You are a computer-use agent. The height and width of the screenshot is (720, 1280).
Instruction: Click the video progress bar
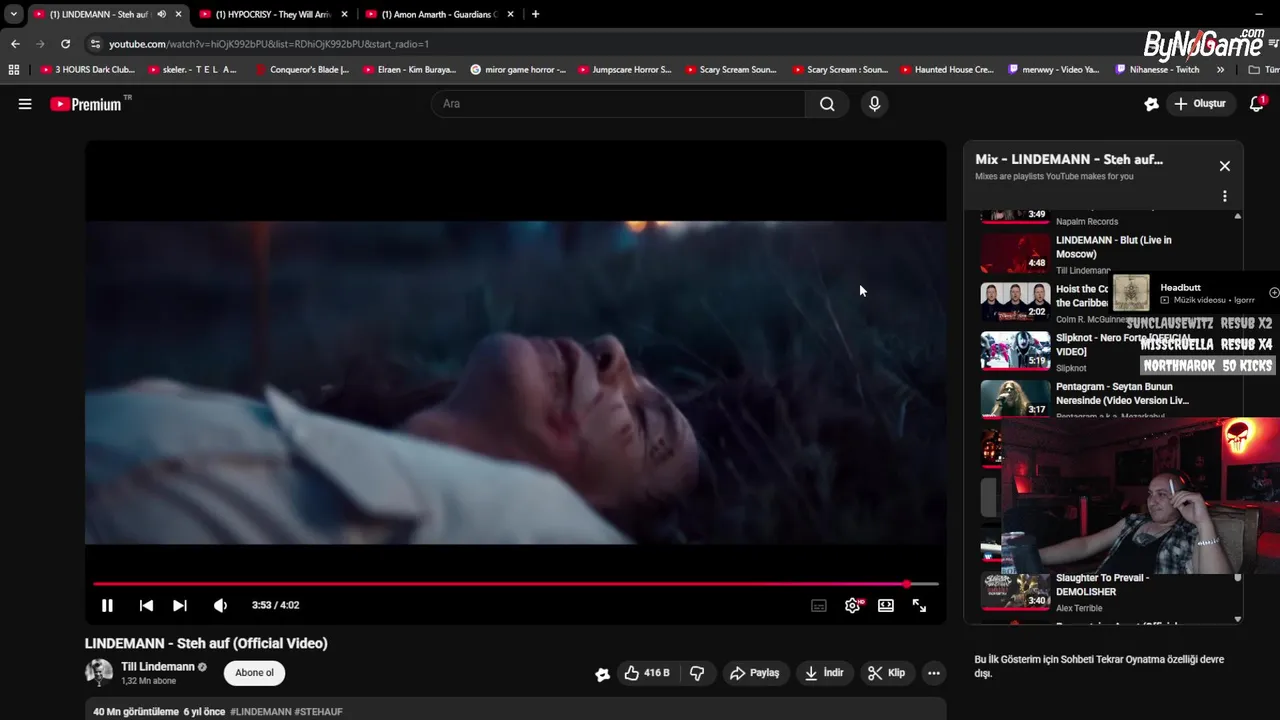(516, 584)
